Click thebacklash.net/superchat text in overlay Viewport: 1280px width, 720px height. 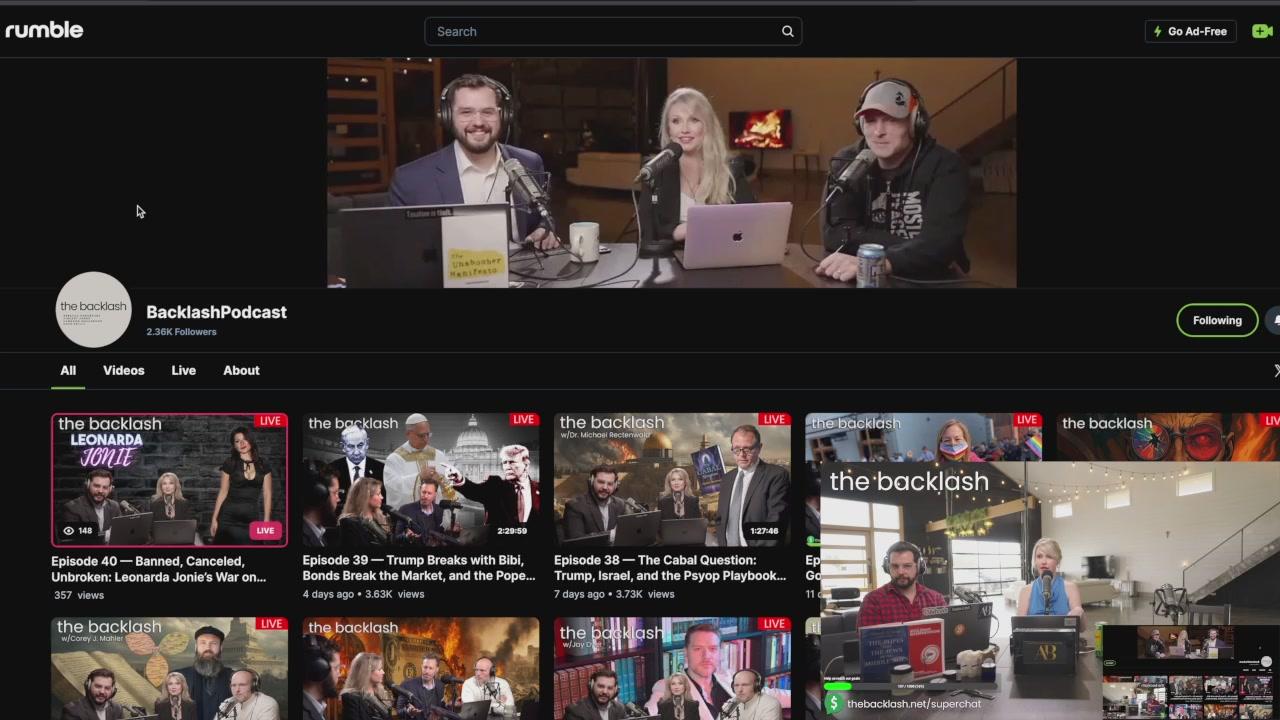[913, 704]
